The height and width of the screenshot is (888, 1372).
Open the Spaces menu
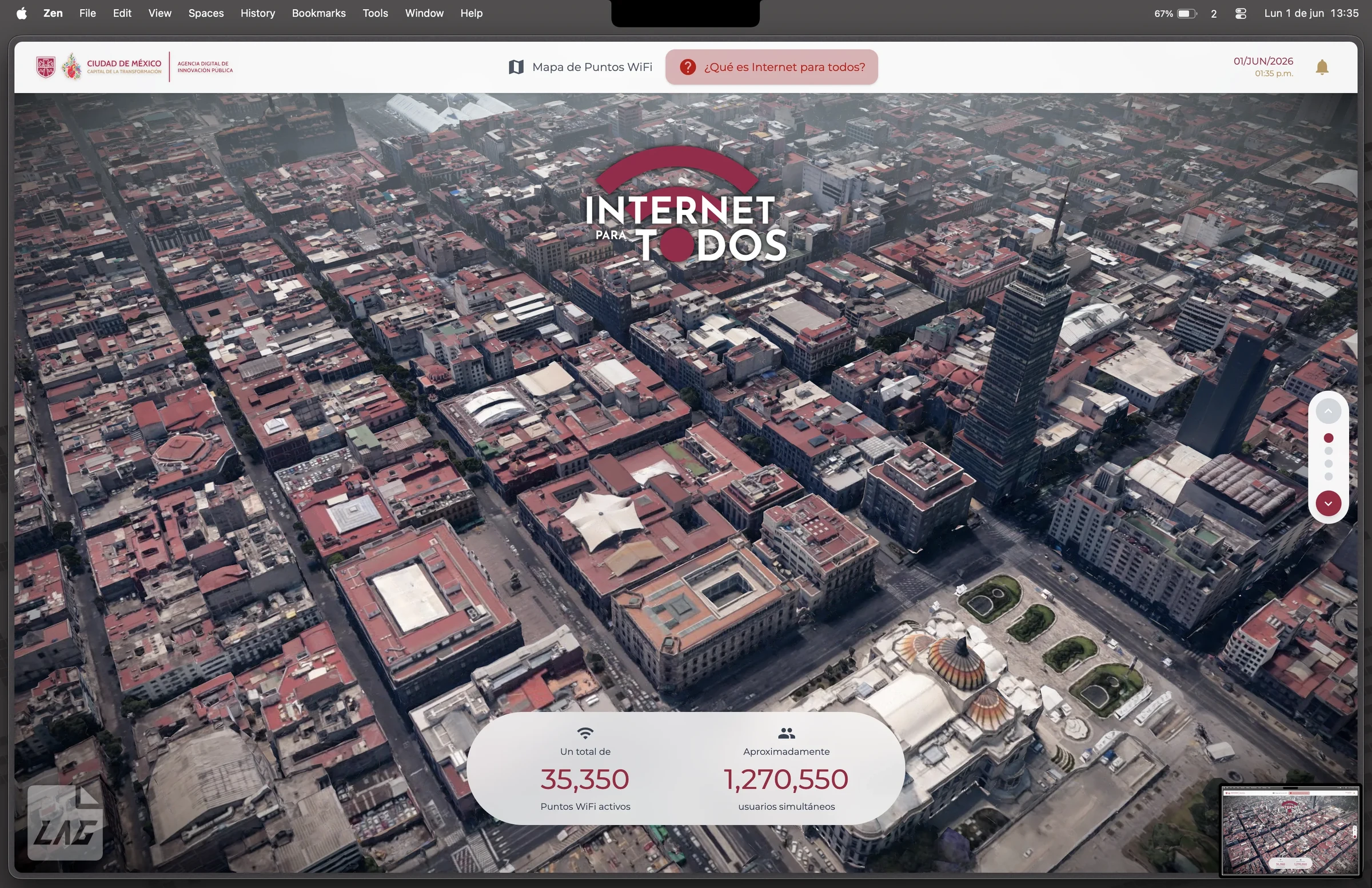click(206, 13)
